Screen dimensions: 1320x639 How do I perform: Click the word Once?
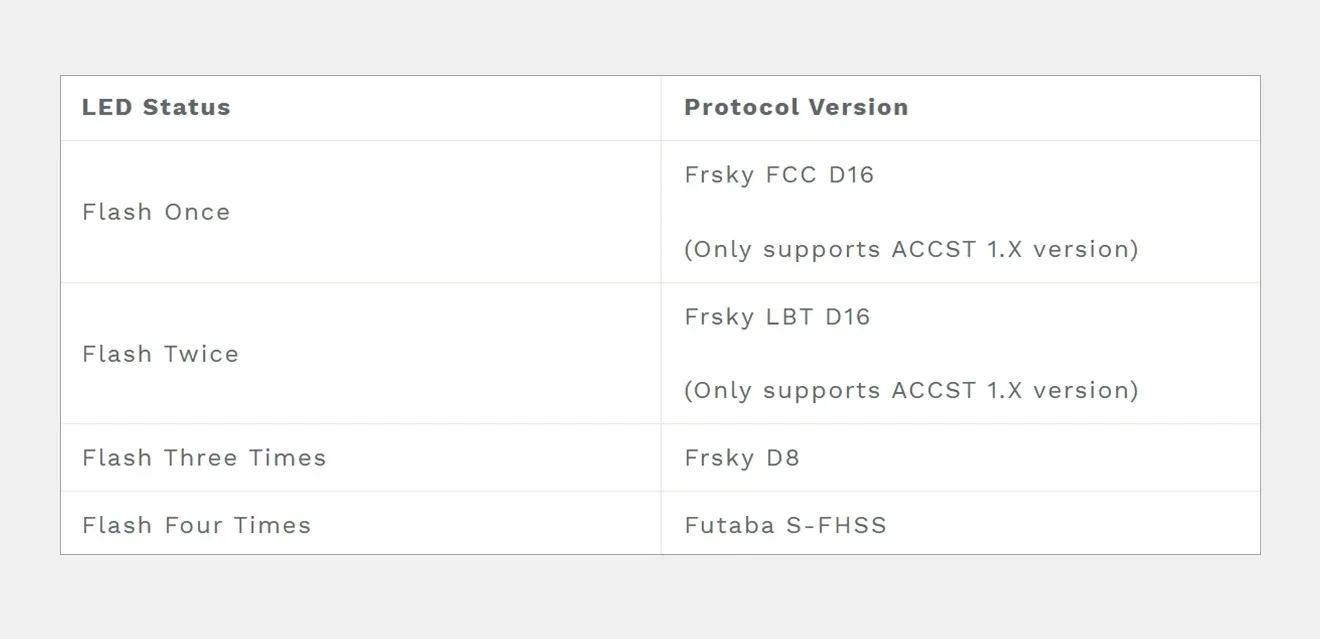[x=198, y=212]
